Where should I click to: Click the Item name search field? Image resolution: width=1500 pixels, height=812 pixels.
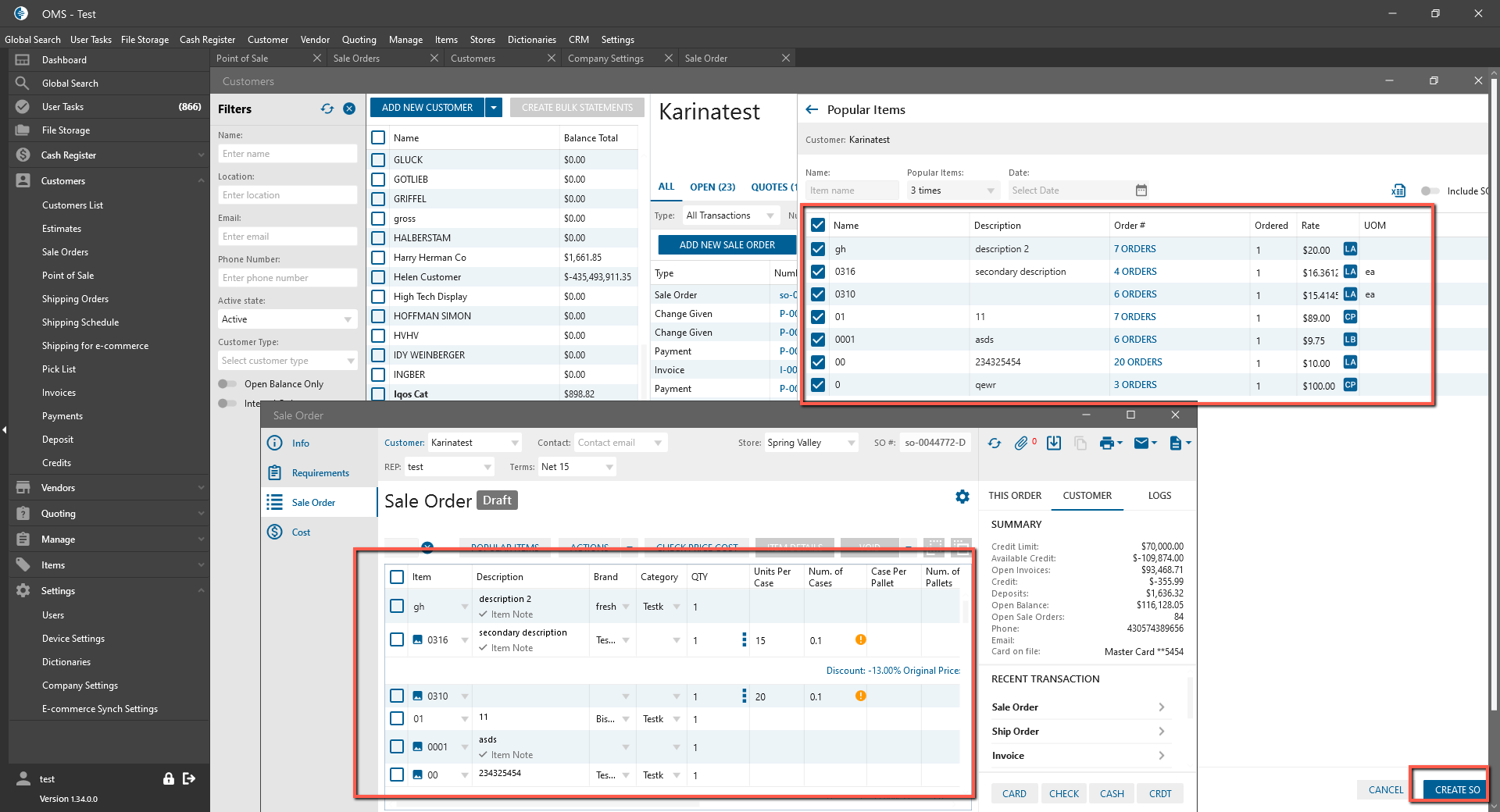[x=852, y=191]
